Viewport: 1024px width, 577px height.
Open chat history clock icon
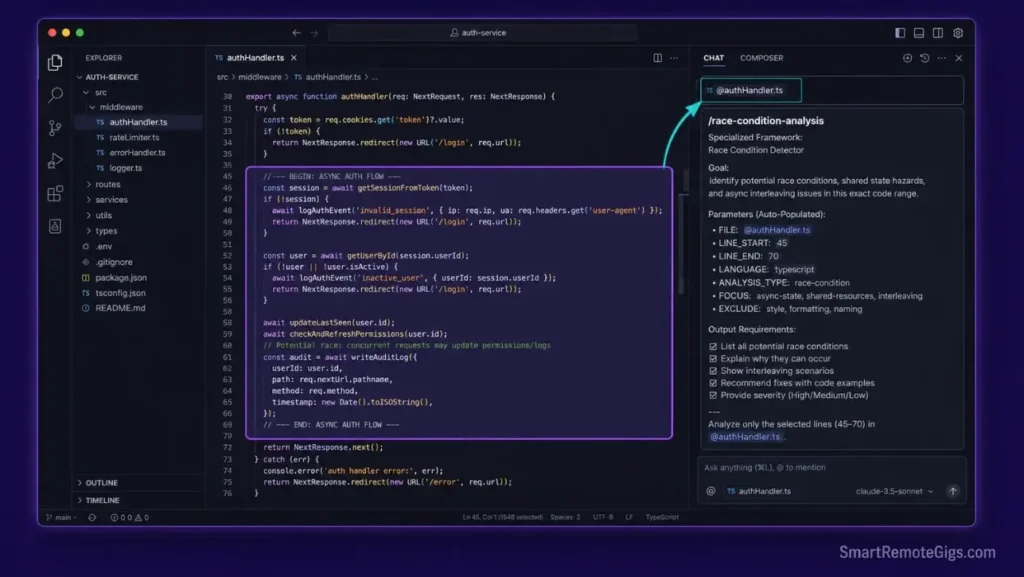(925, 58)
